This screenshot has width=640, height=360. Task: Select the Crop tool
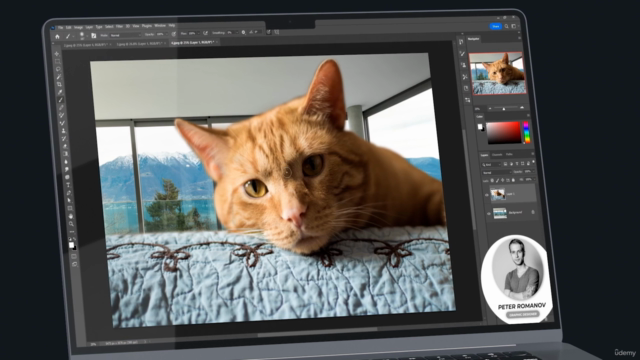click(60, 84)
